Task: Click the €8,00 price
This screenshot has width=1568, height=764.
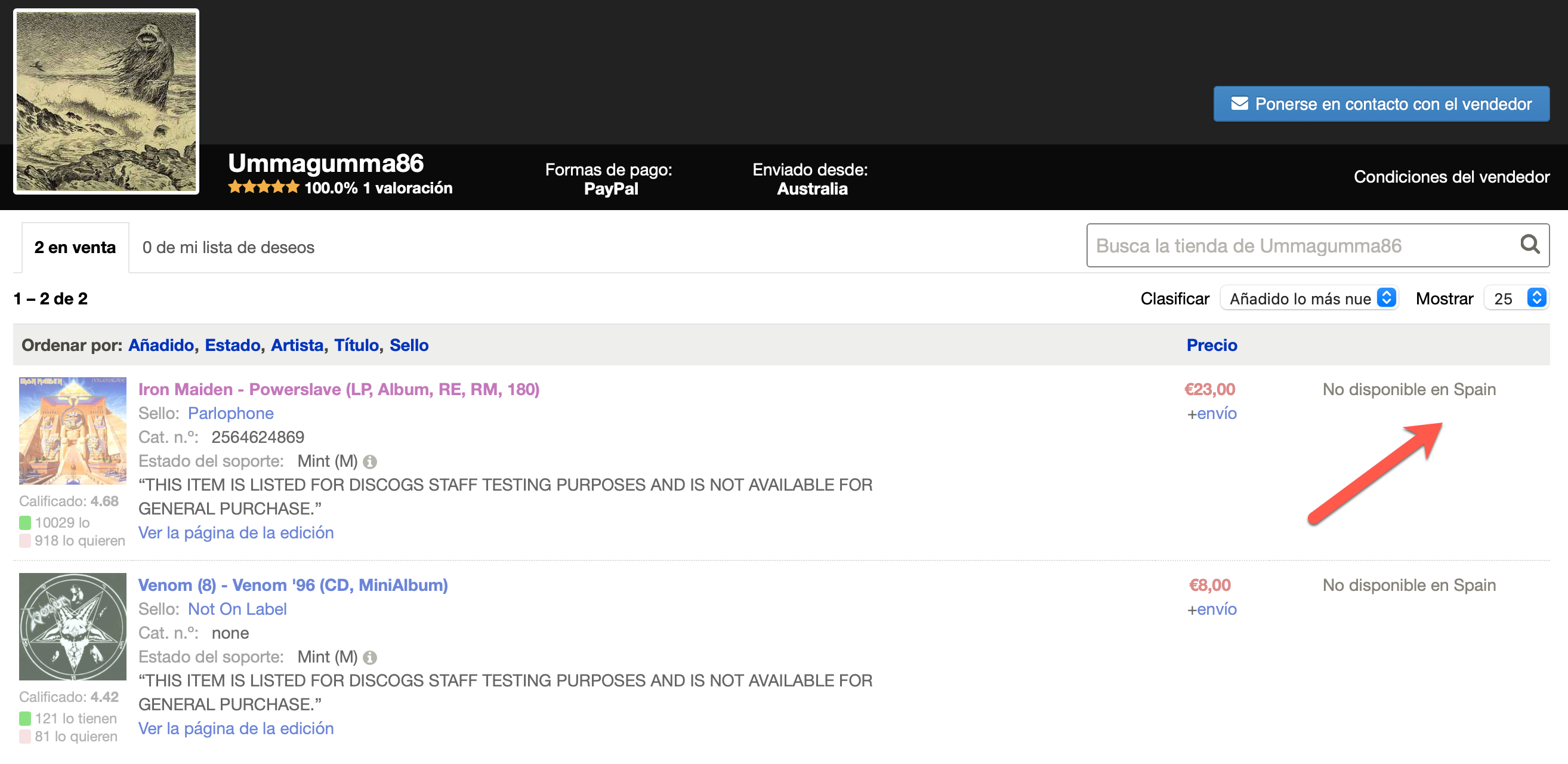Action: pyautogui.click(x=1209, y=586)
